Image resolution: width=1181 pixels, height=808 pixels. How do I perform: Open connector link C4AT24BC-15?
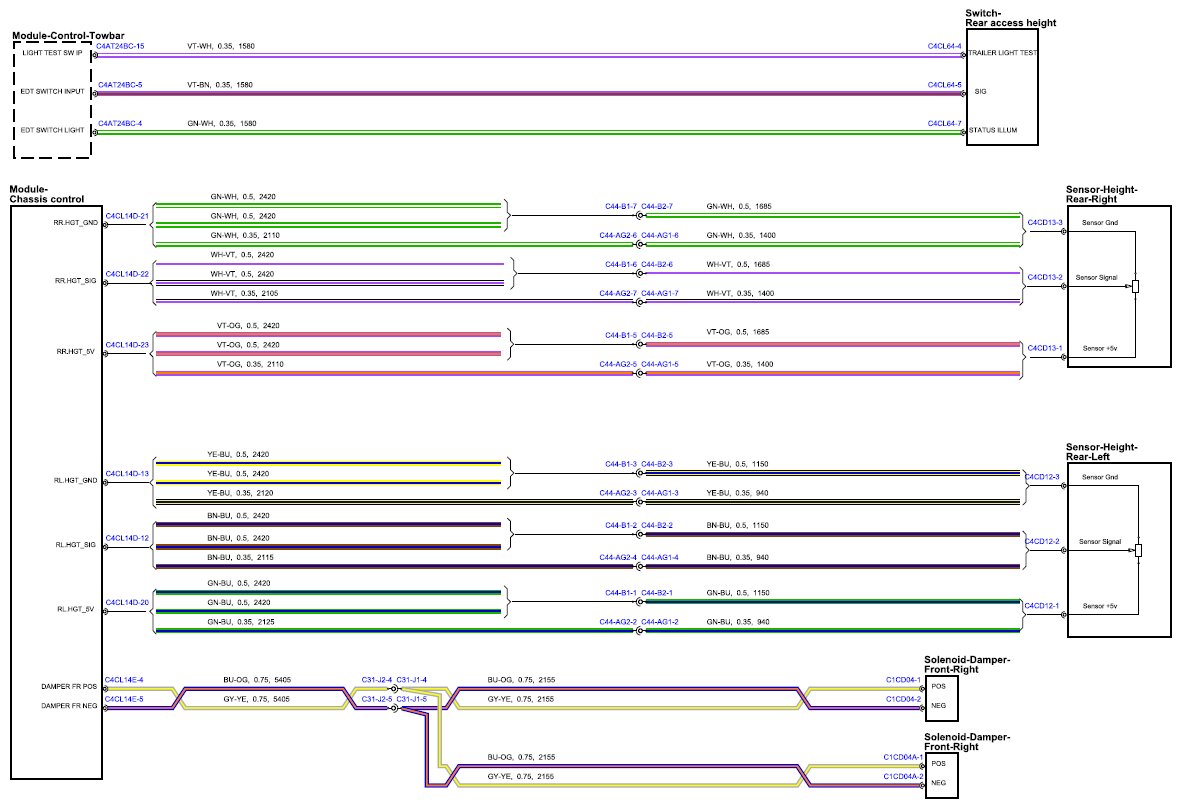[x=121, y=46]
